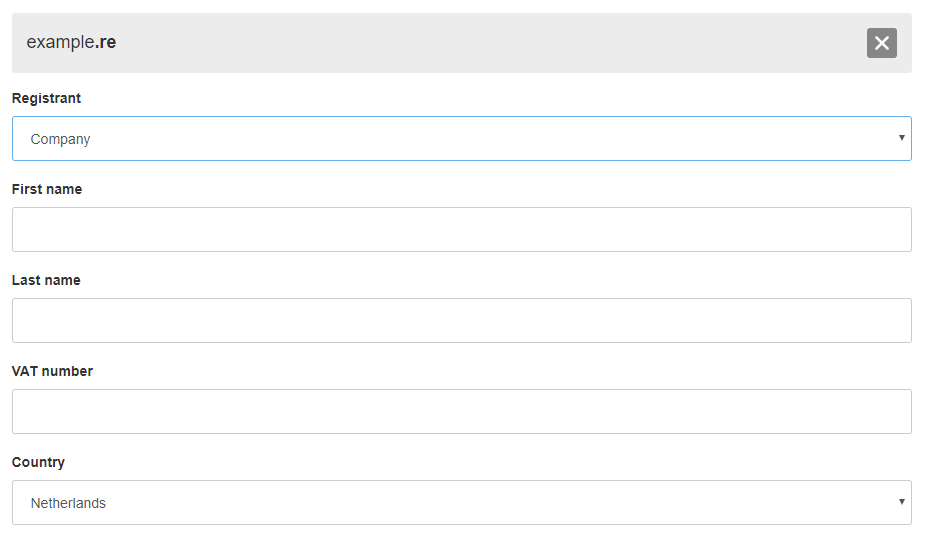The image size is (926, 543).
Task: Click the Country field label
Action: pyautogui.click(x=38, y=462)
